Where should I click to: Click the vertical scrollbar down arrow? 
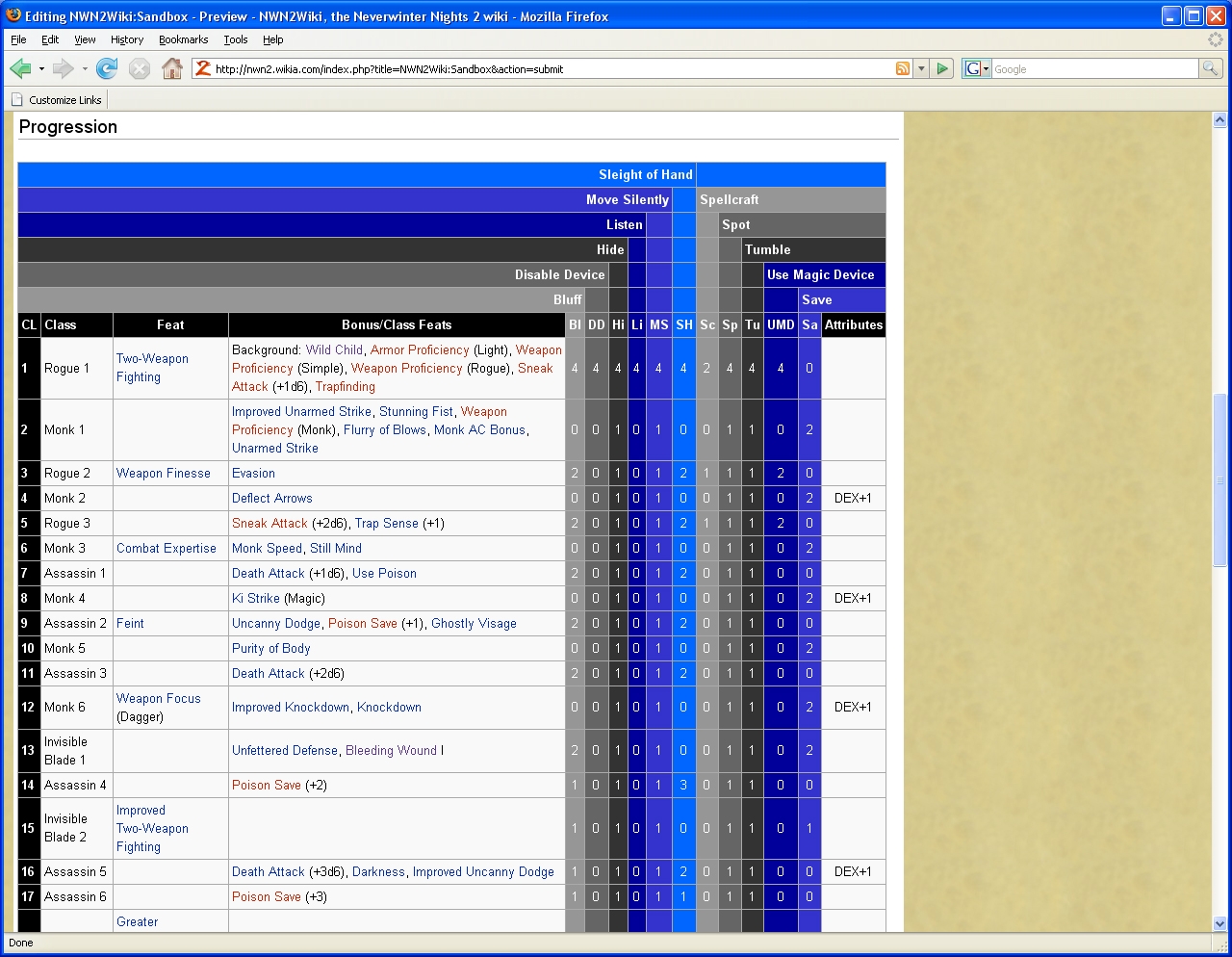[x=1219, y=923]
